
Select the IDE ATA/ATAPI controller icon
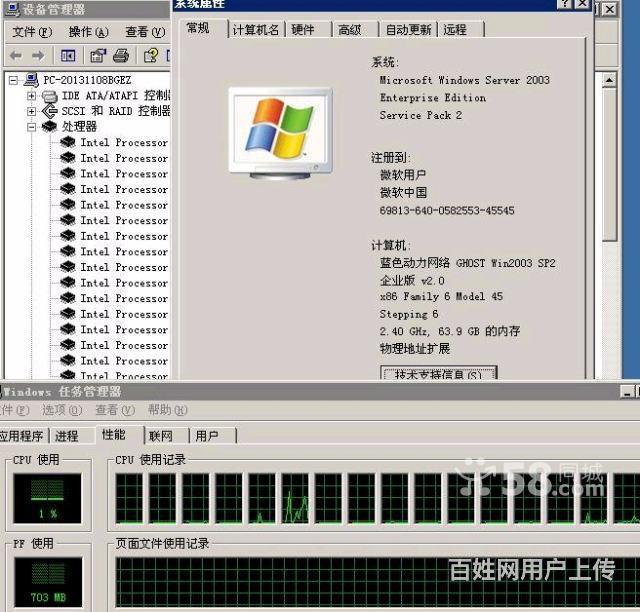(x=49, y=96)
